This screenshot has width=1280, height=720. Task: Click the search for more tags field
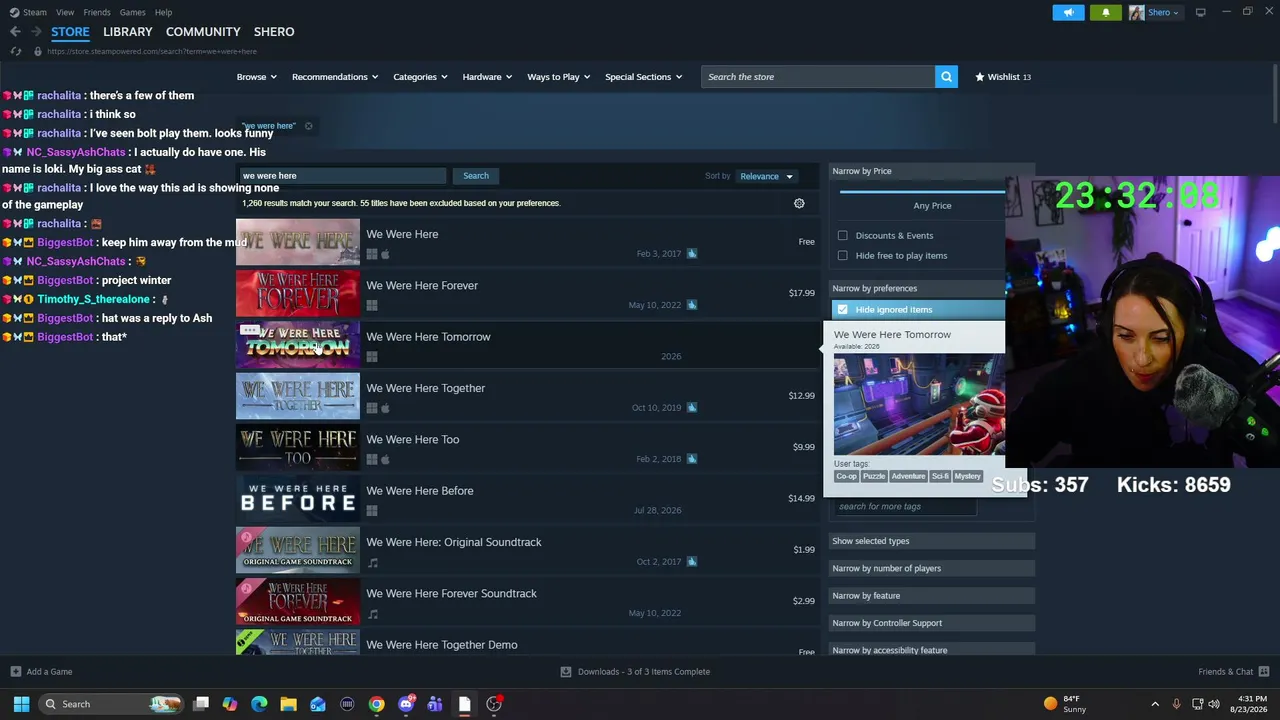coord(905,507)
